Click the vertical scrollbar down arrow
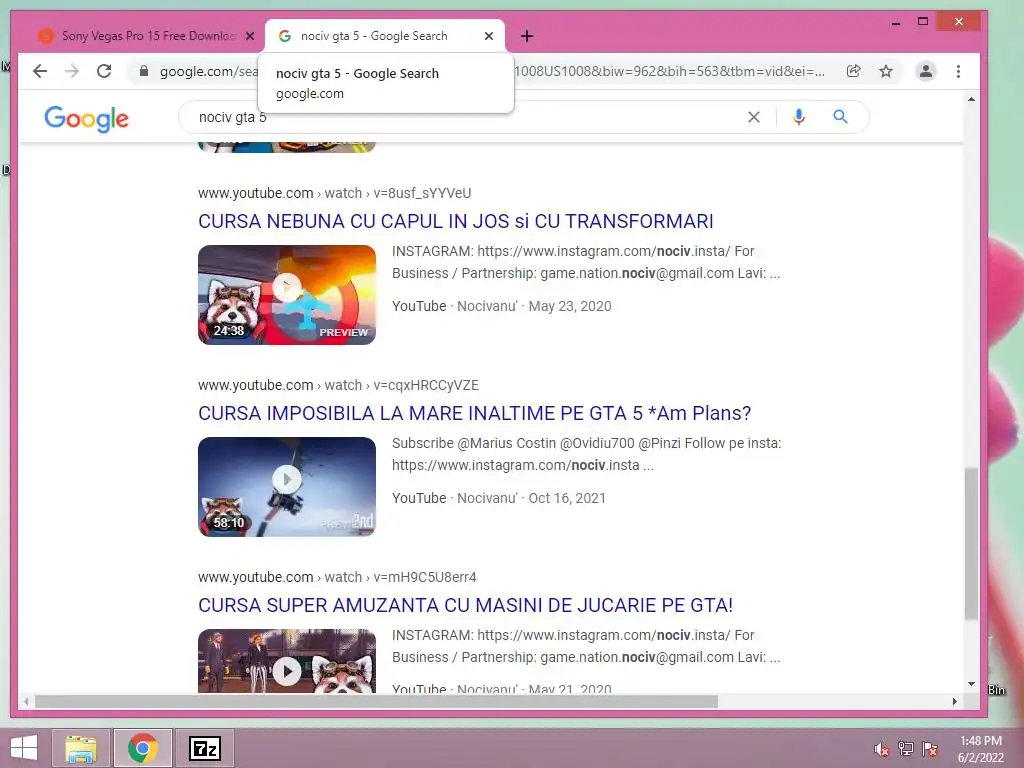This screenshot has width=1024, height=768. (971, 684)
